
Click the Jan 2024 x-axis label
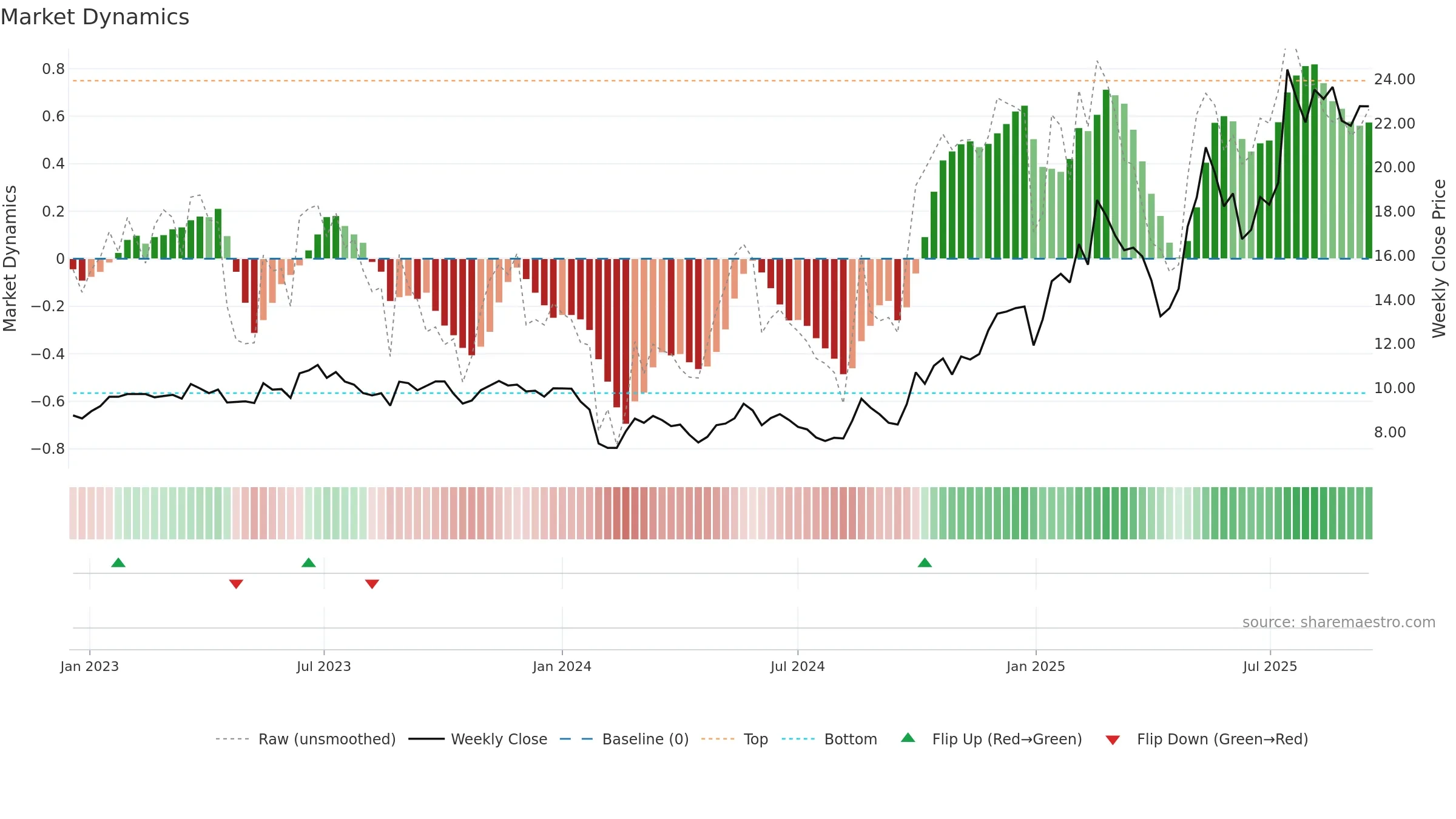562,666
